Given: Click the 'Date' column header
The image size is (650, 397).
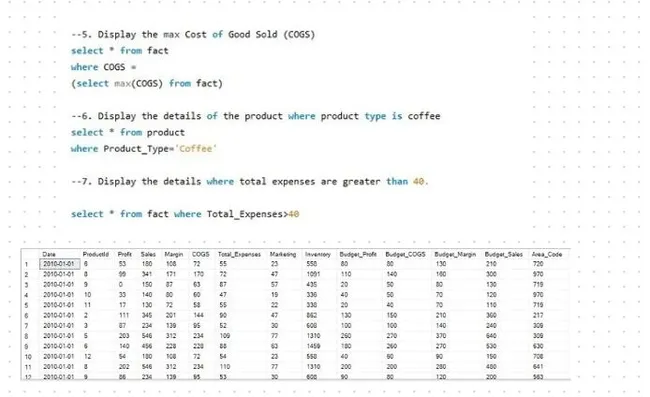Looking at the screenshot, I should tap(49, 254).
